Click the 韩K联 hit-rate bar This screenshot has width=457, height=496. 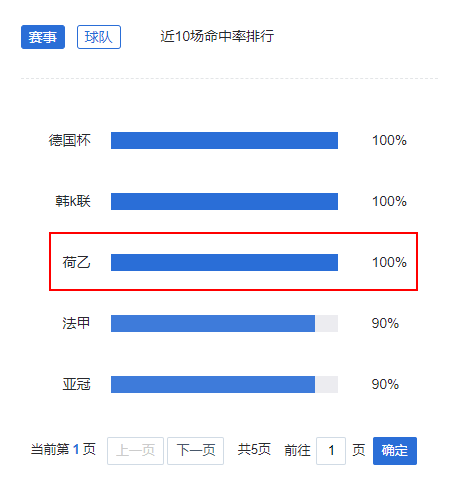click(x=224, y=201)
